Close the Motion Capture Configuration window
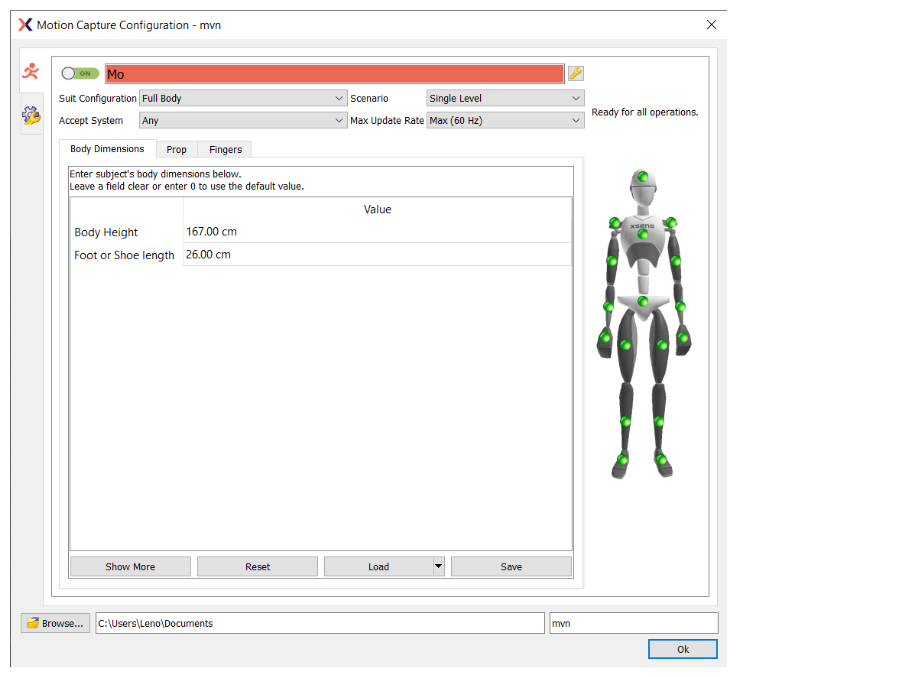The image size is (900, 677). coord(711,25)
